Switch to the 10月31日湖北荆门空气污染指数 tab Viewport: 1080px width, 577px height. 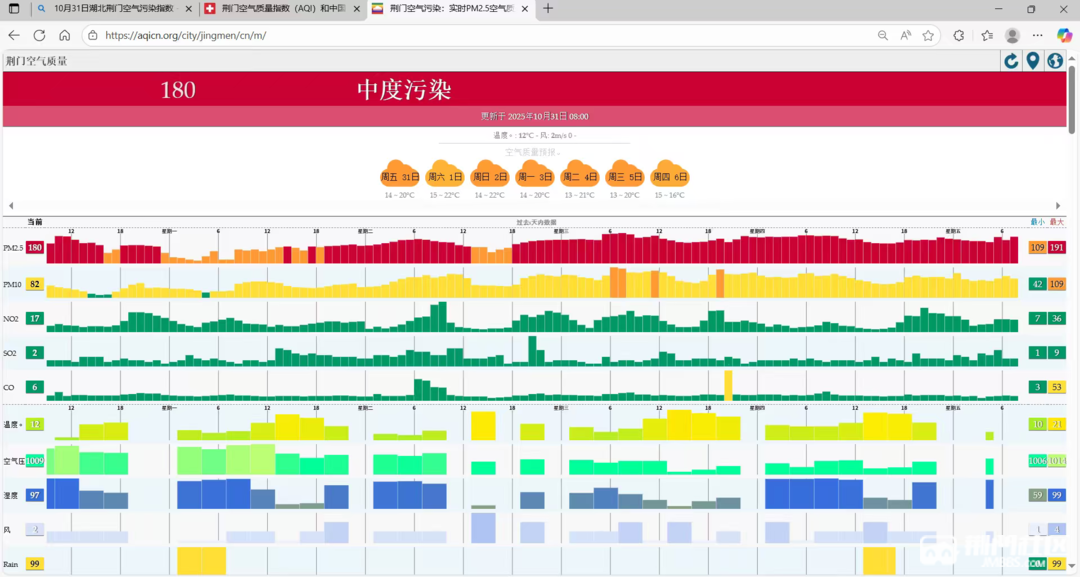112,9
